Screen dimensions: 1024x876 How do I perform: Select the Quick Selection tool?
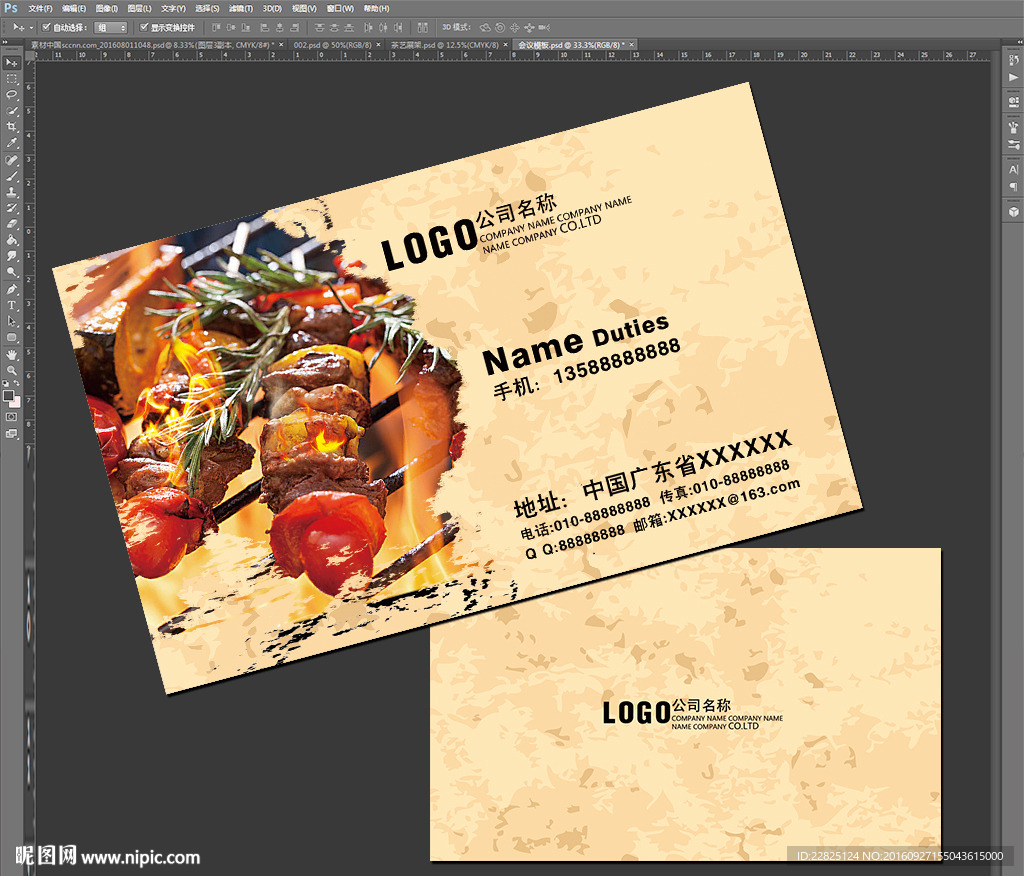pos(11,111)
